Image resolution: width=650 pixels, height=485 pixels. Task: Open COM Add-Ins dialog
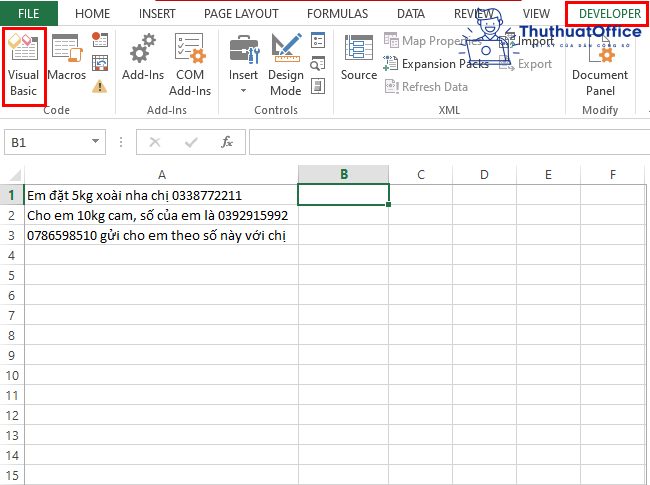click(190, 65)
